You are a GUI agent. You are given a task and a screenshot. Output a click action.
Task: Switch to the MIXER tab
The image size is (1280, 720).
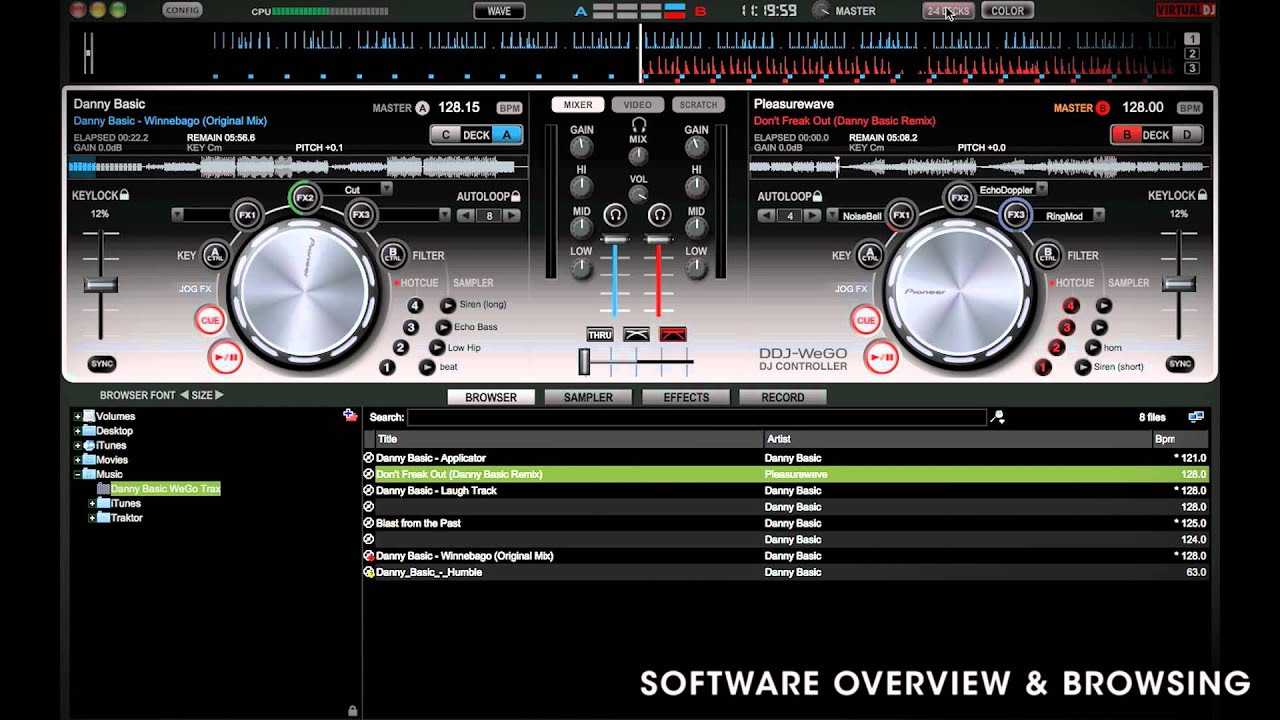coord(578,105)
